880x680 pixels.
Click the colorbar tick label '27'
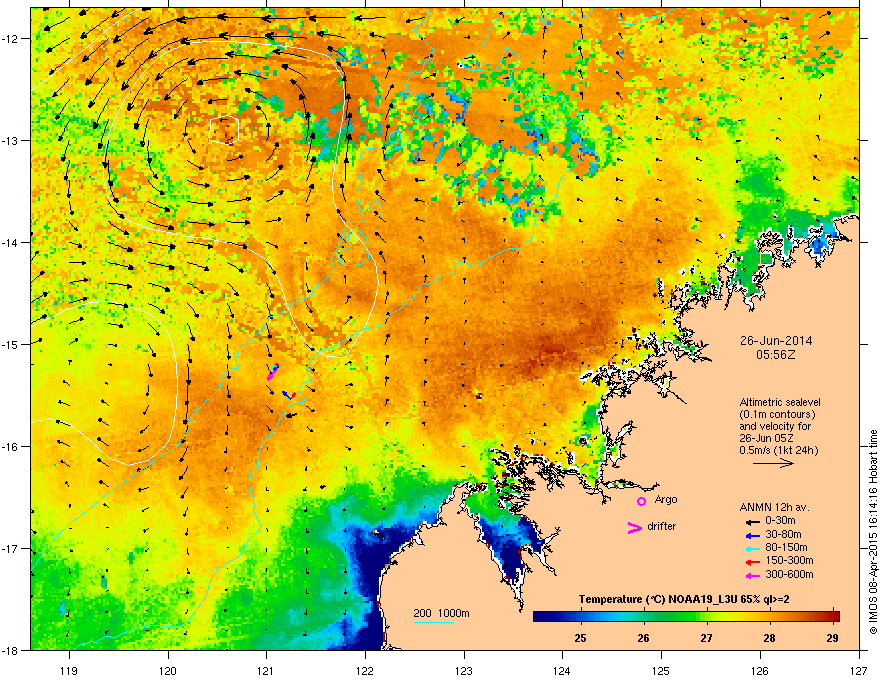[x=707, y=638]
